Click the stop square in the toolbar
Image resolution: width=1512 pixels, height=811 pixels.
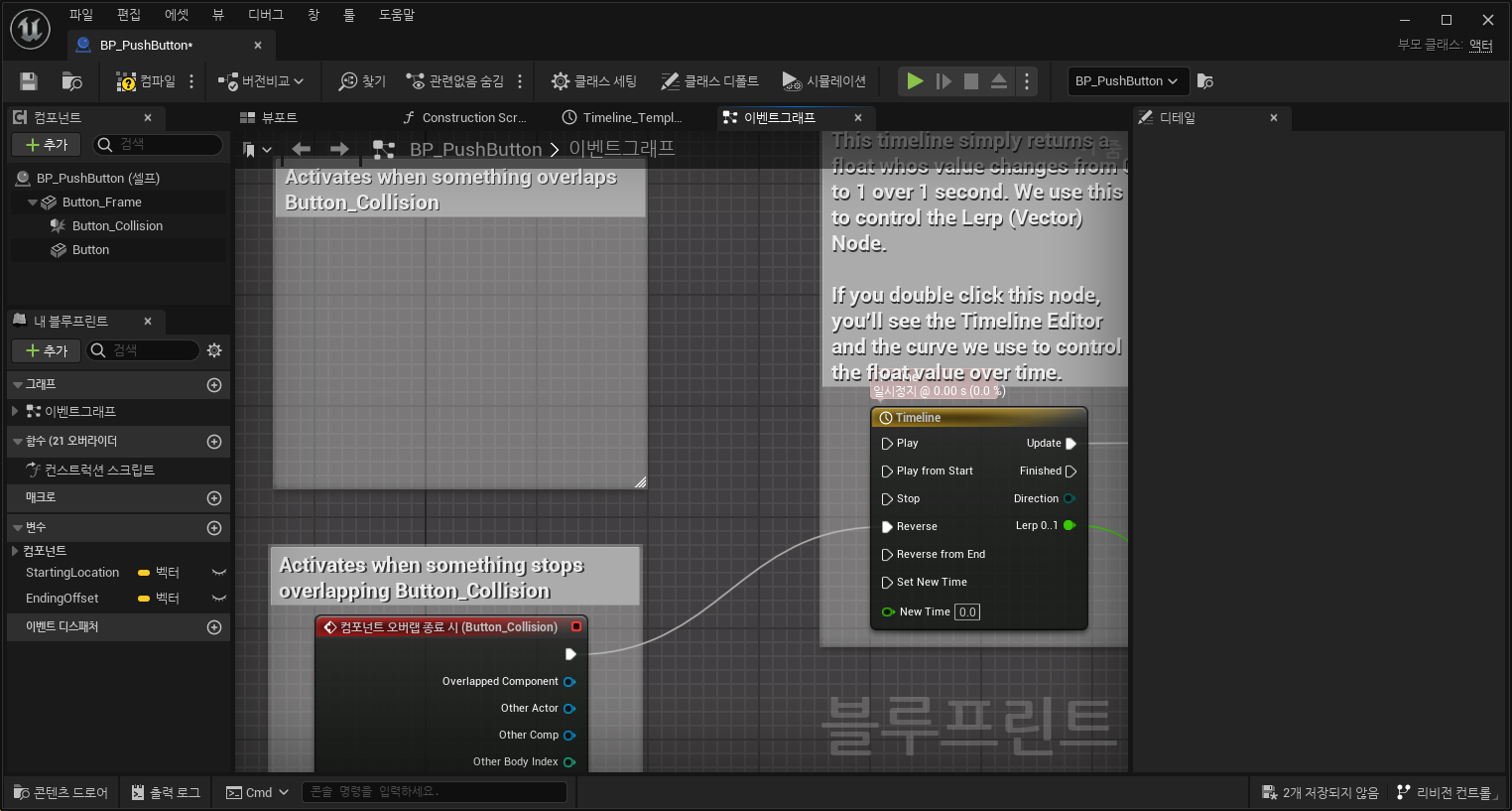tap(971, 81)
